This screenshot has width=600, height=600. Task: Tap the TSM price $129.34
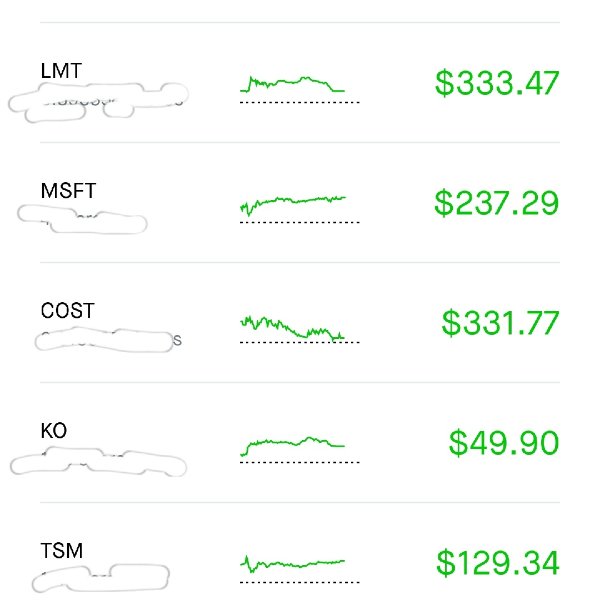pos(498,563)
